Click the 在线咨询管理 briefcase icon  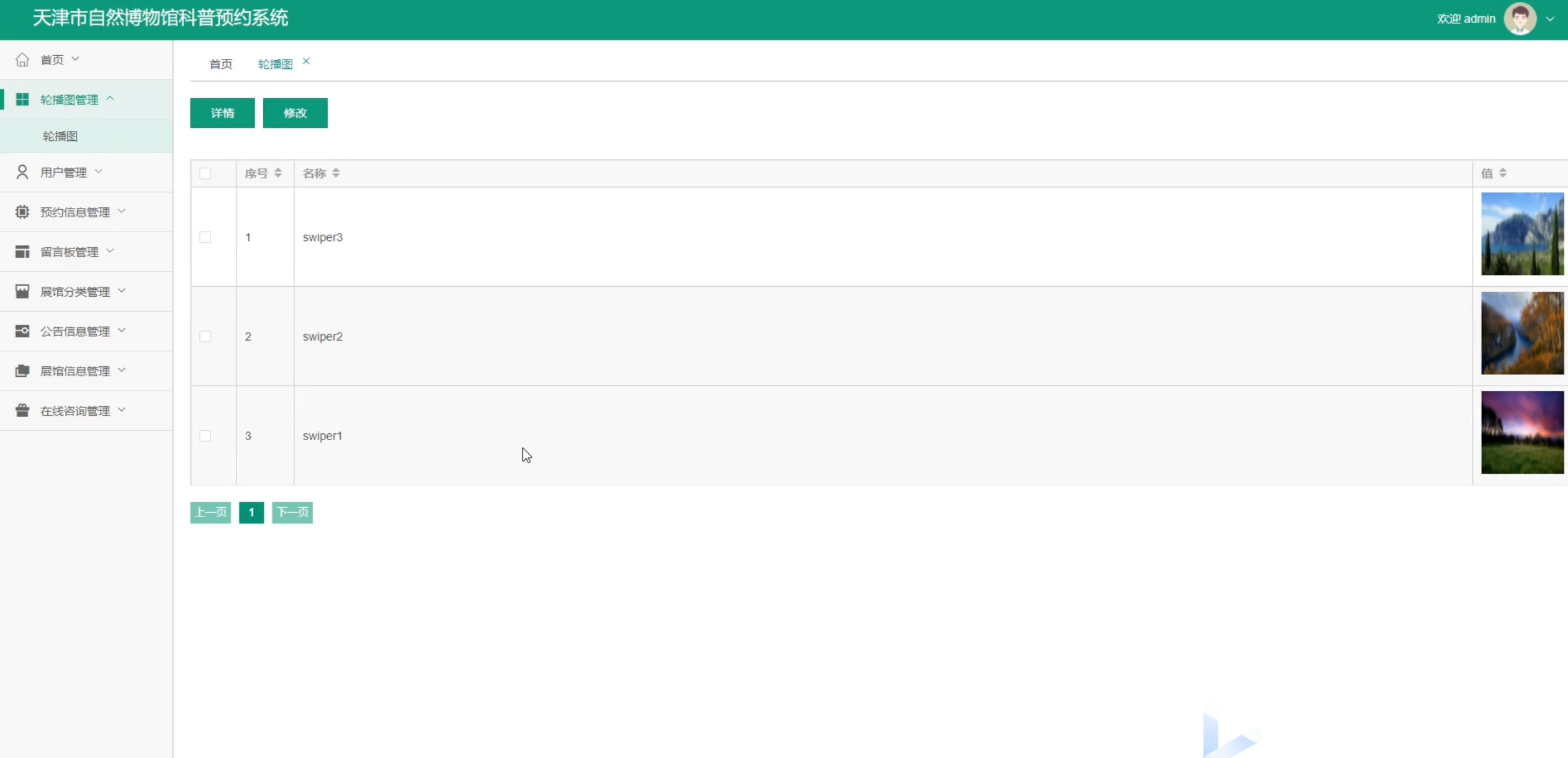(22, 410)
